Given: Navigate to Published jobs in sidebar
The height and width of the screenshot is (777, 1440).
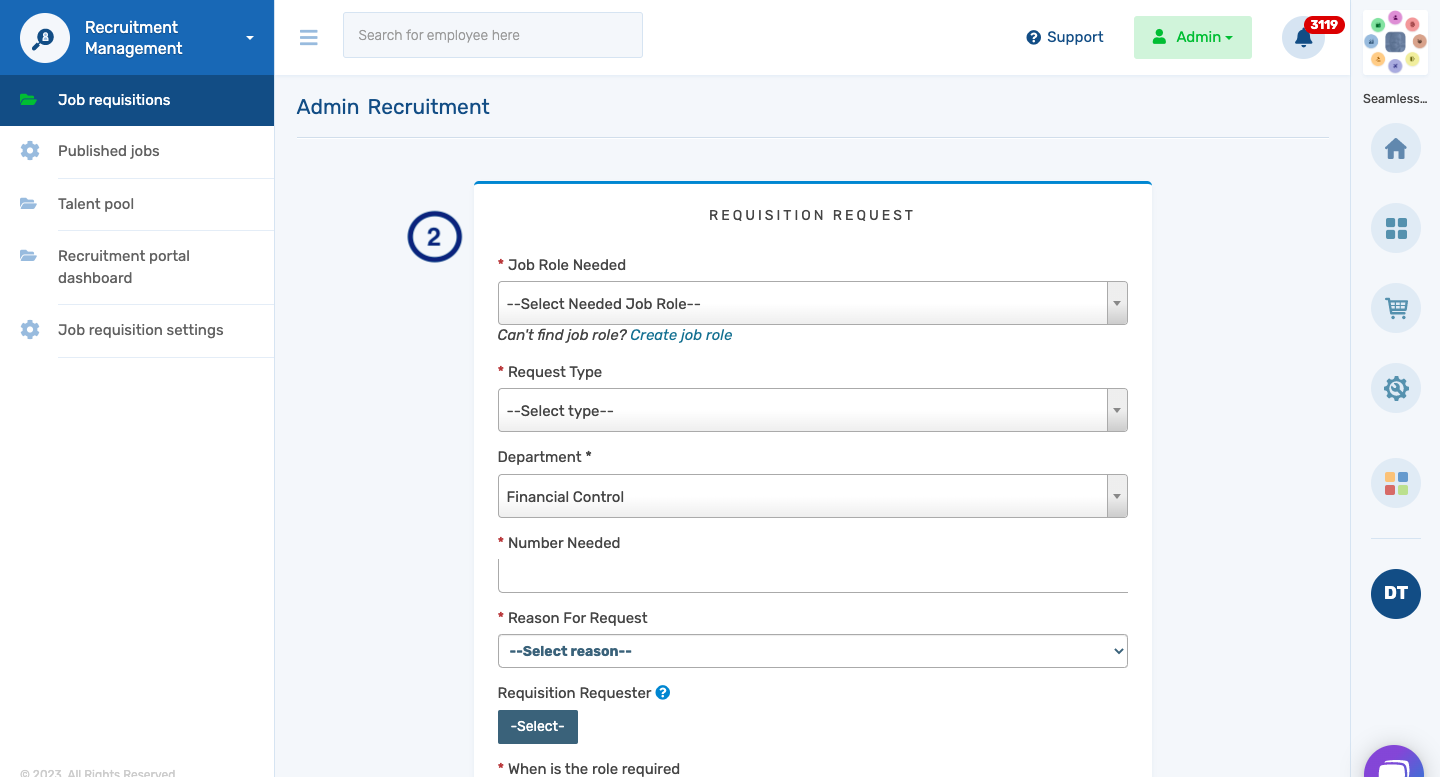Looking at the screenshot, I should (108, 150).
